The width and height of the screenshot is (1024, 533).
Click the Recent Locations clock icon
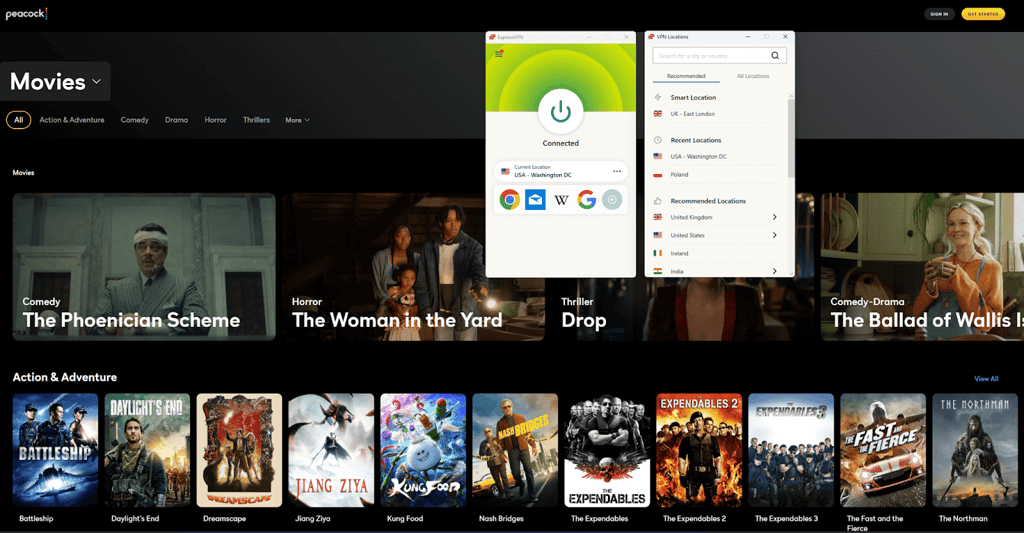tap(658, 140)
